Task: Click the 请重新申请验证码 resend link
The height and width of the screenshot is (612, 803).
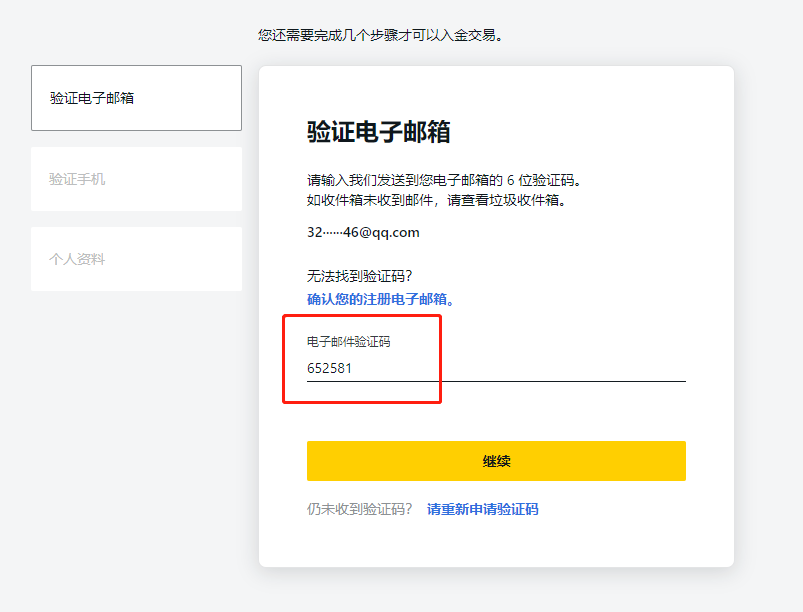Action: (x=482, y=509)
